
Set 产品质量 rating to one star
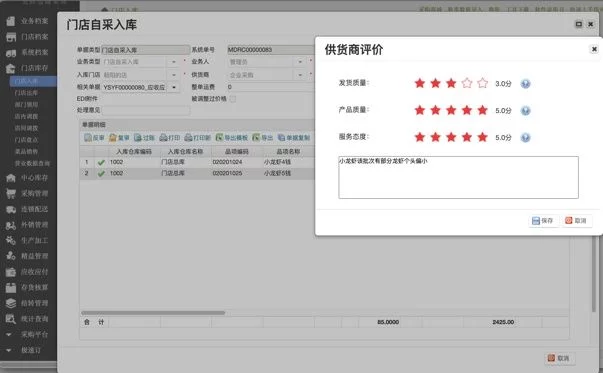(420, 110)
